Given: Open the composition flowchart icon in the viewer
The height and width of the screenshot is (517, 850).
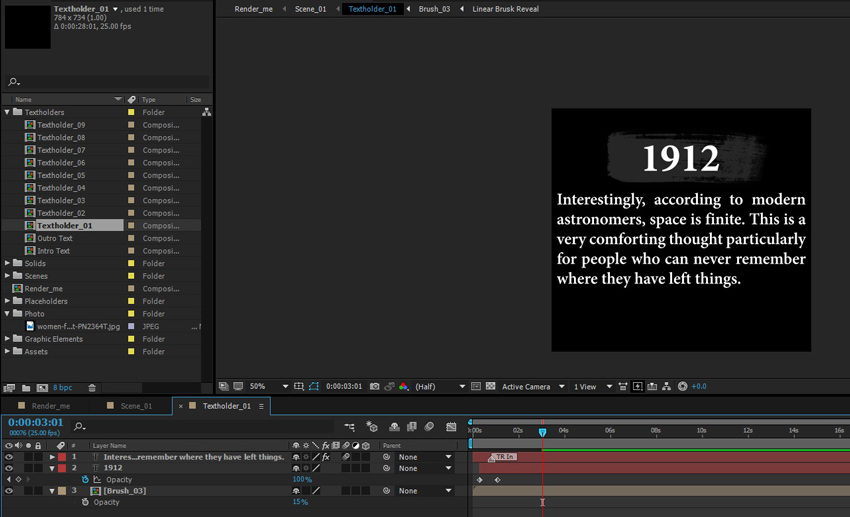Looking at the screenshot, I should click(x=667, y=386).
